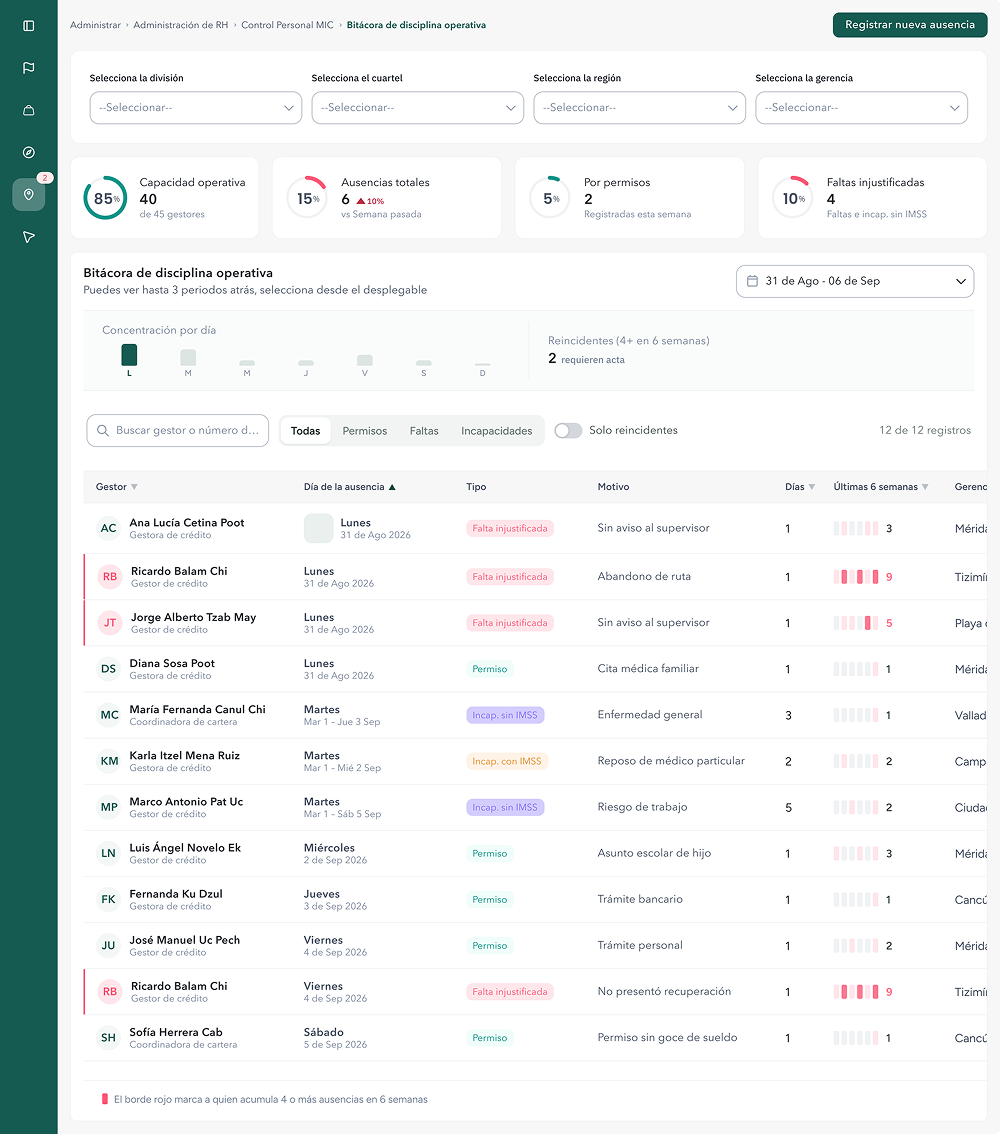Click the 85% Capacidad operativa progress ring
This screenshot has height=1134, width=1000.
pyautogui.click(x=106, y=198)
